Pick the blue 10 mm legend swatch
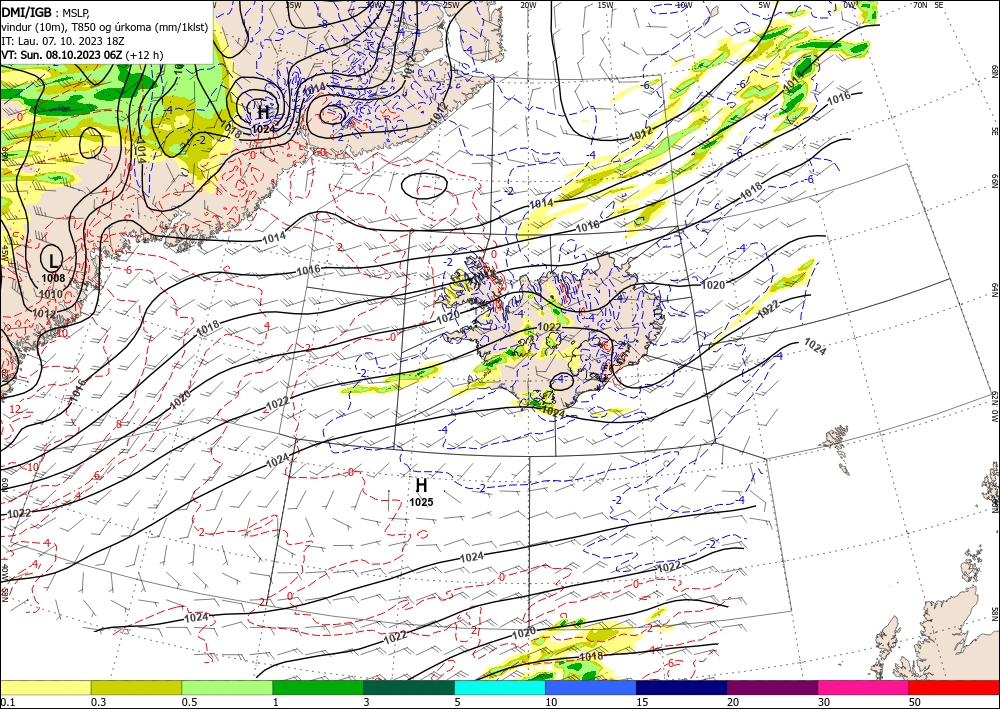Viewport: 1000px width, 709px height. (x=591, y=687)
